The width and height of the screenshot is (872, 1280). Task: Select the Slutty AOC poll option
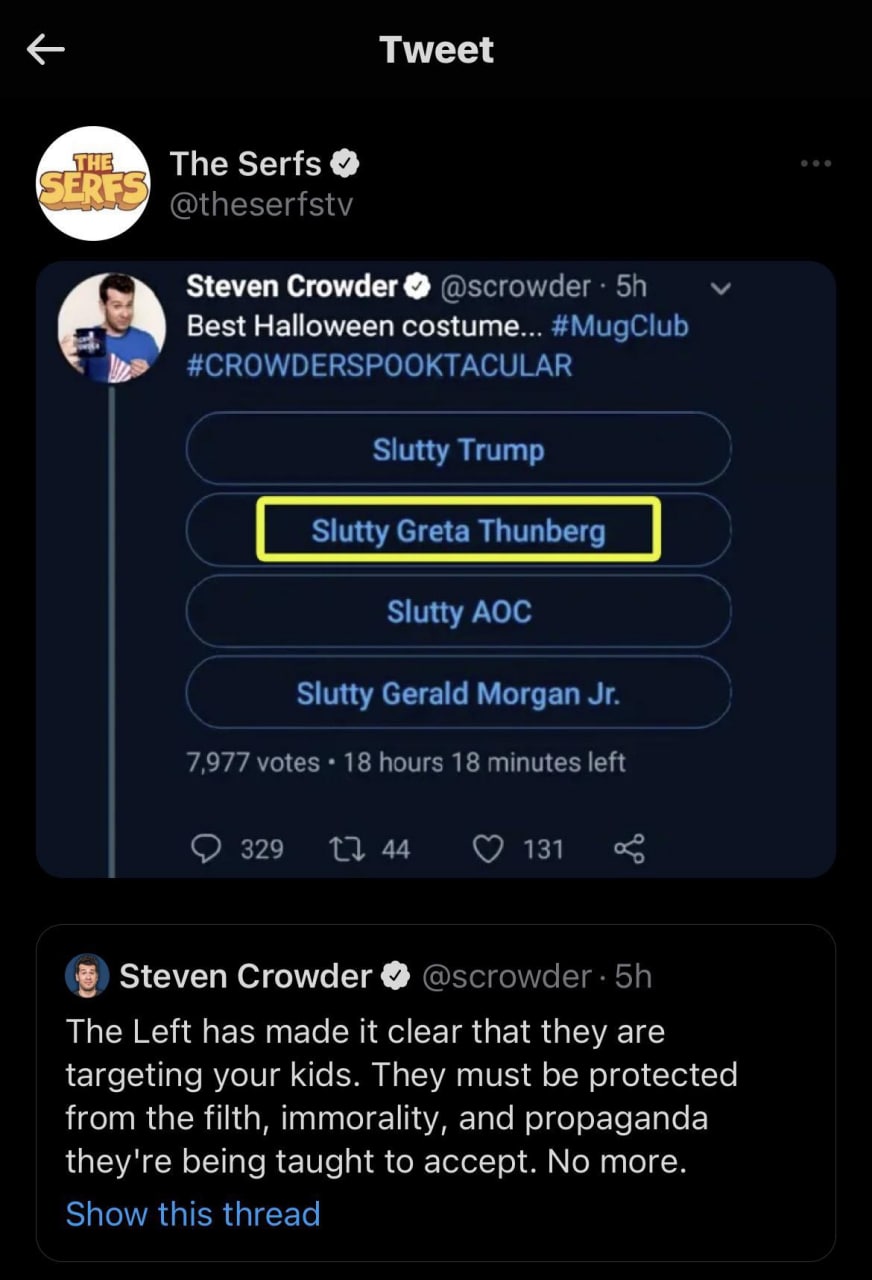(458, 611)
